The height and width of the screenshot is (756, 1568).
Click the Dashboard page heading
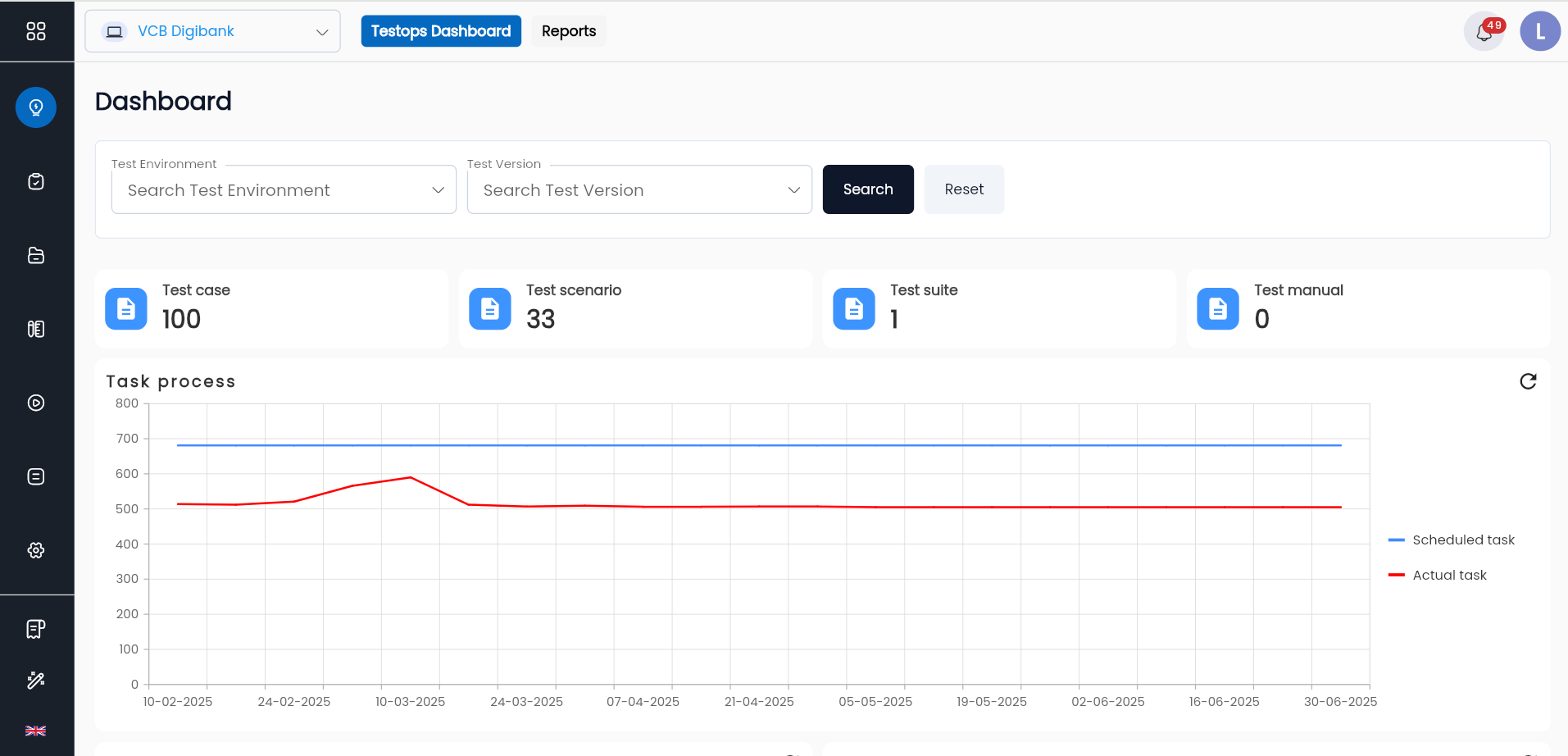[163, 101]
